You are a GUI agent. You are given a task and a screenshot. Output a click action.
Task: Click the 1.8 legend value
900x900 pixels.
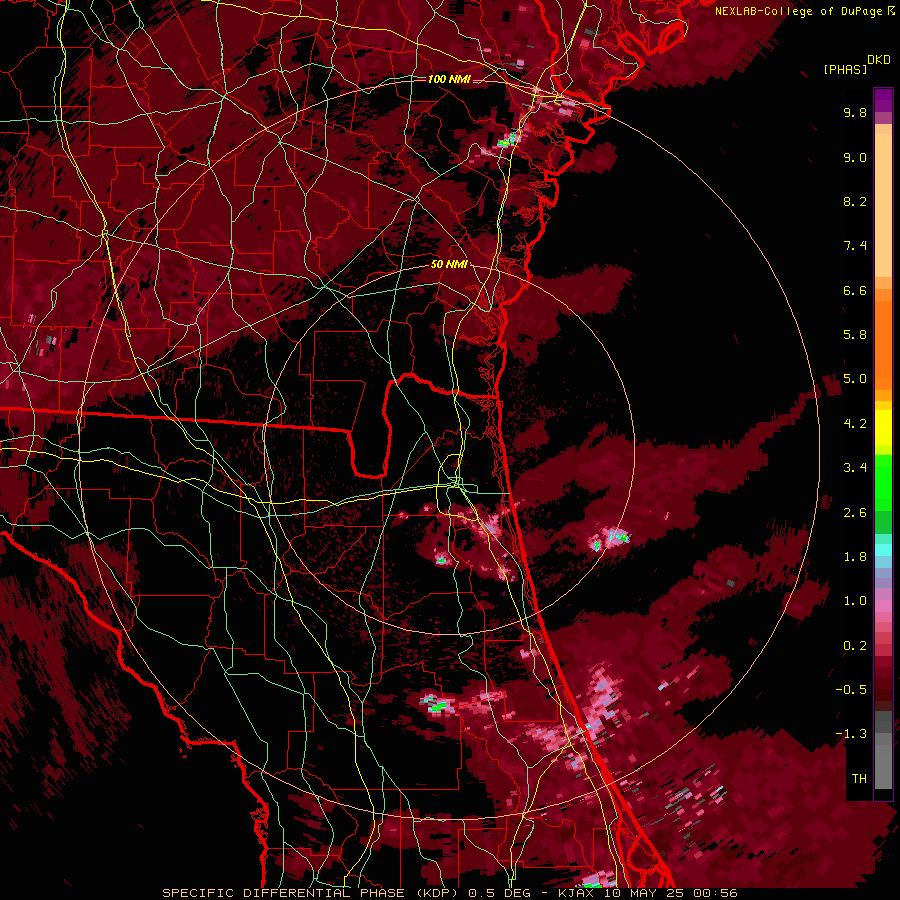855,557
